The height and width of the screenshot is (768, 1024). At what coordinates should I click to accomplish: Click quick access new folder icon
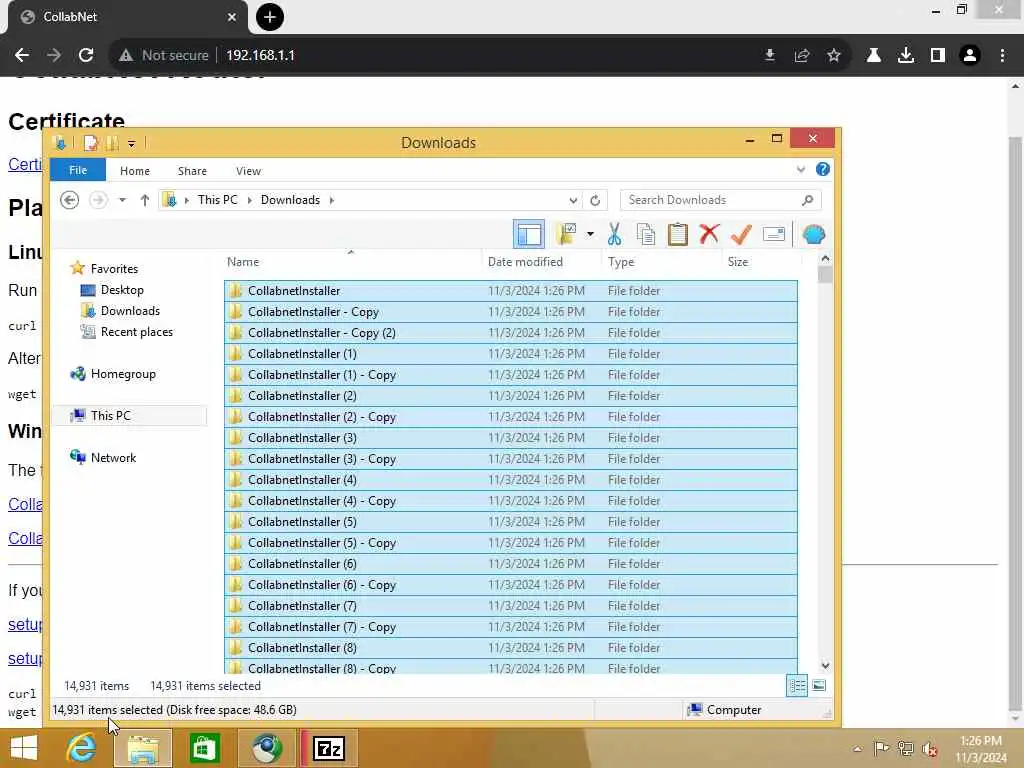tap(112, 142)
